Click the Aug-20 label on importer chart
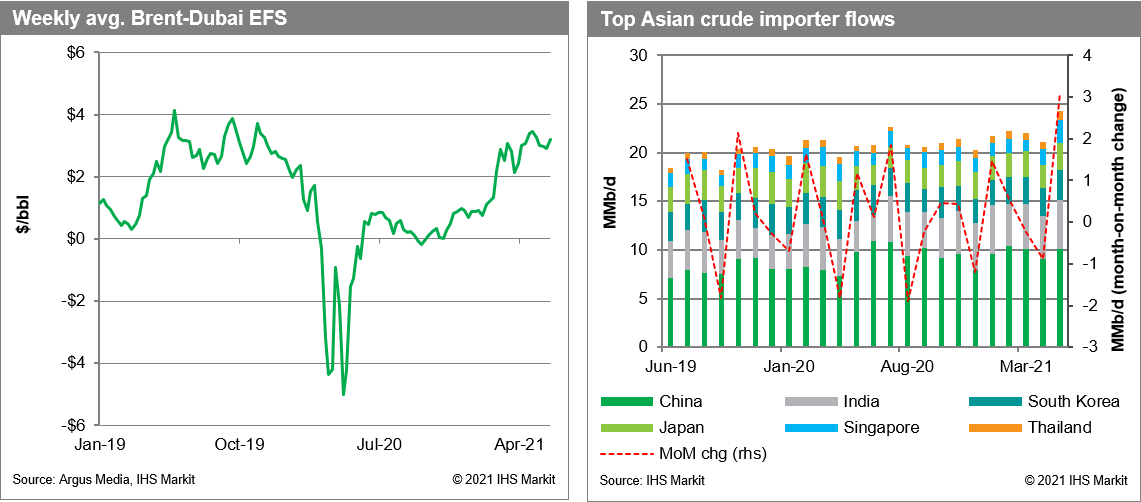This screenshot has width=1141, height=502. point(900,365)
